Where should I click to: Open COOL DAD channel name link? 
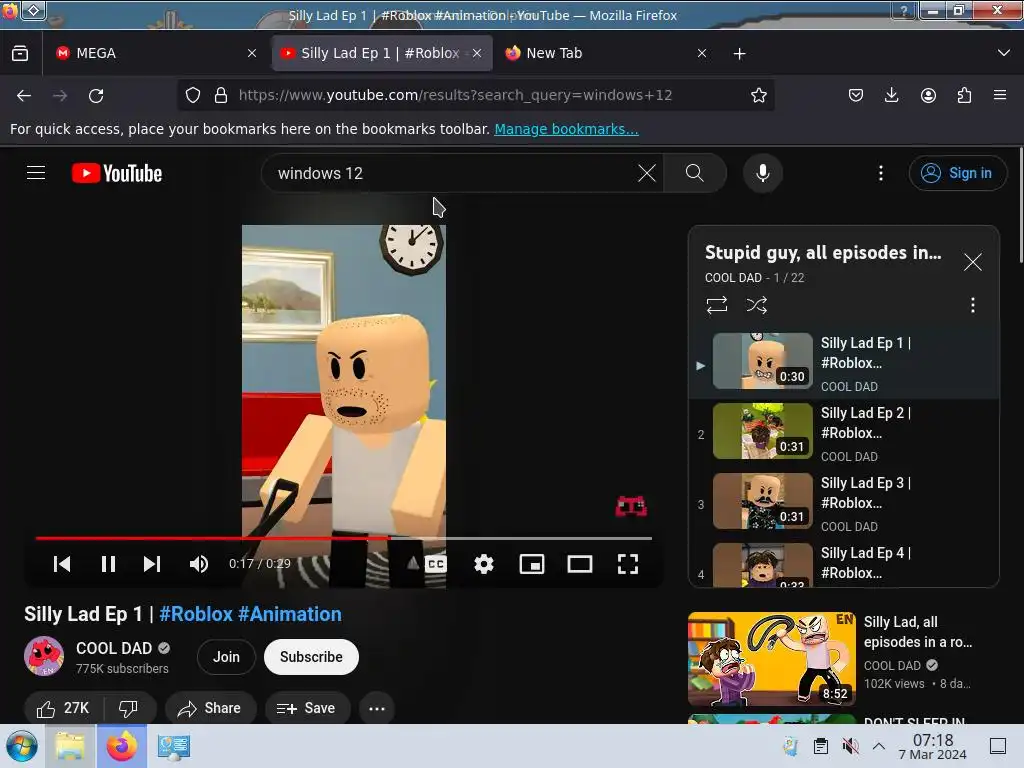tap(114, 648)
